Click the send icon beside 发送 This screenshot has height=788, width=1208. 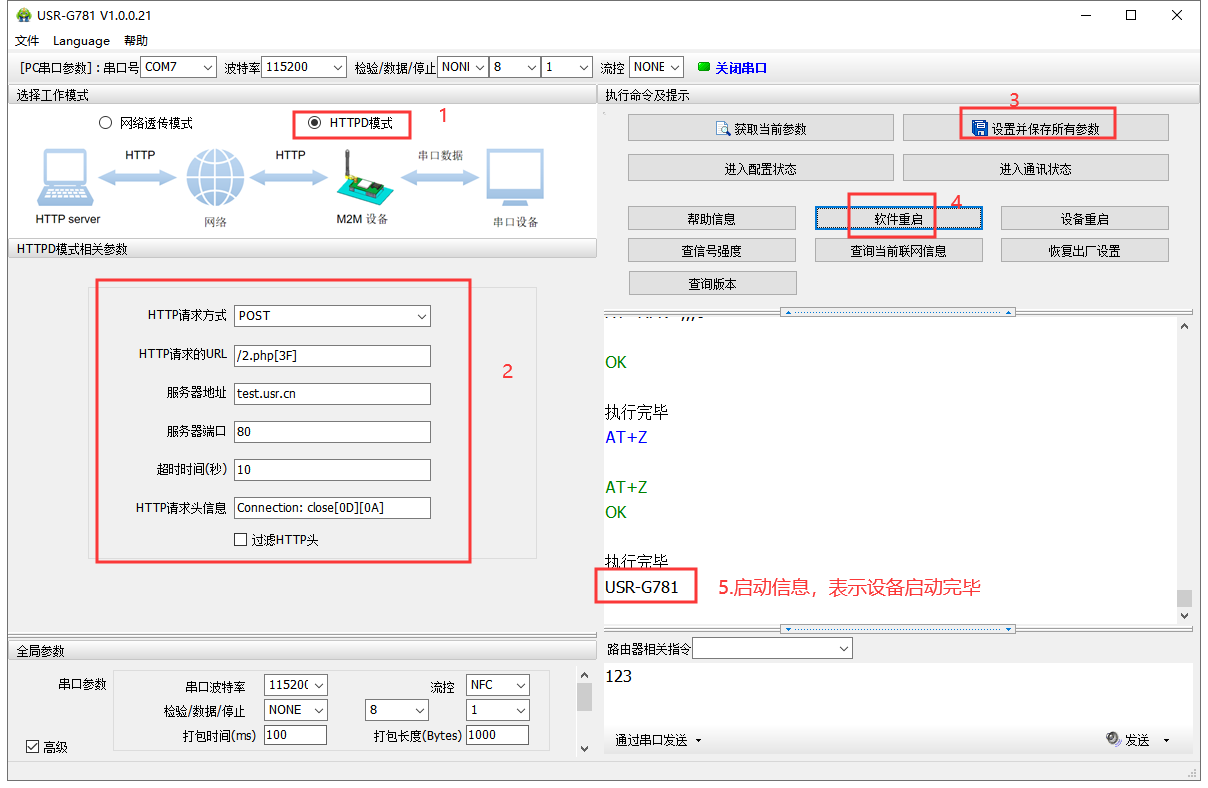(x=1113, y=739)
